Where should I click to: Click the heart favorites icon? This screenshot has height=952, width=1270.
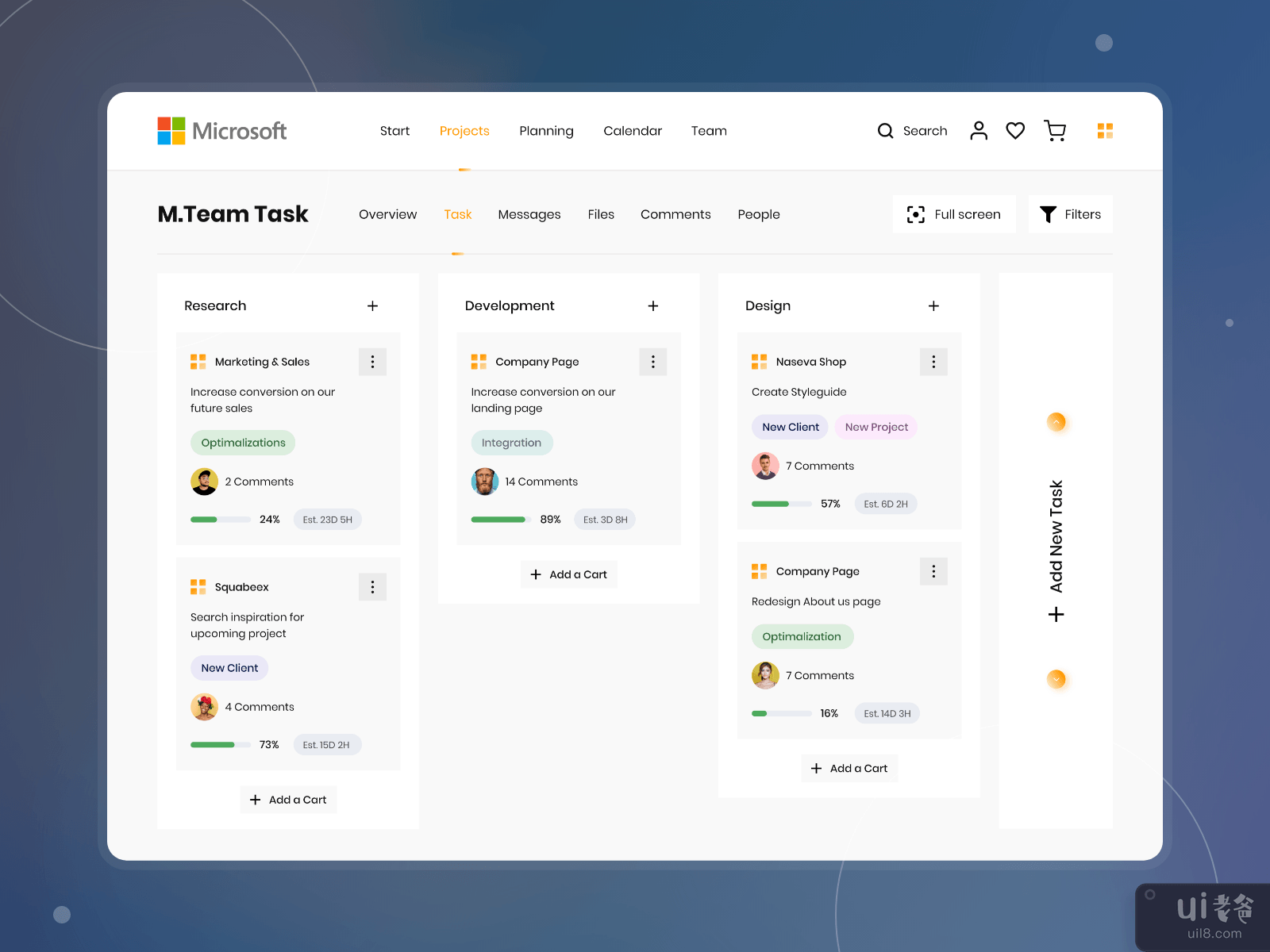click(1015, 131)
